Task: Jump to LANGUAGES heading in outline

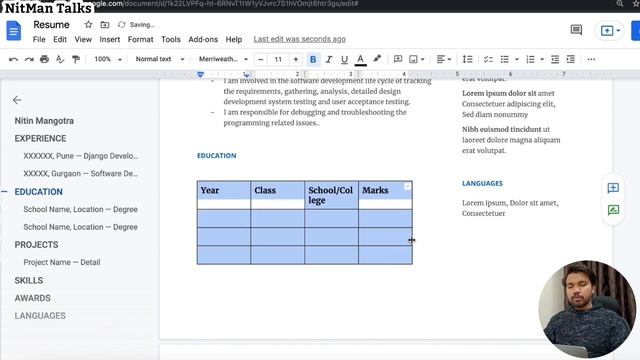Action: tap(40, 316)
